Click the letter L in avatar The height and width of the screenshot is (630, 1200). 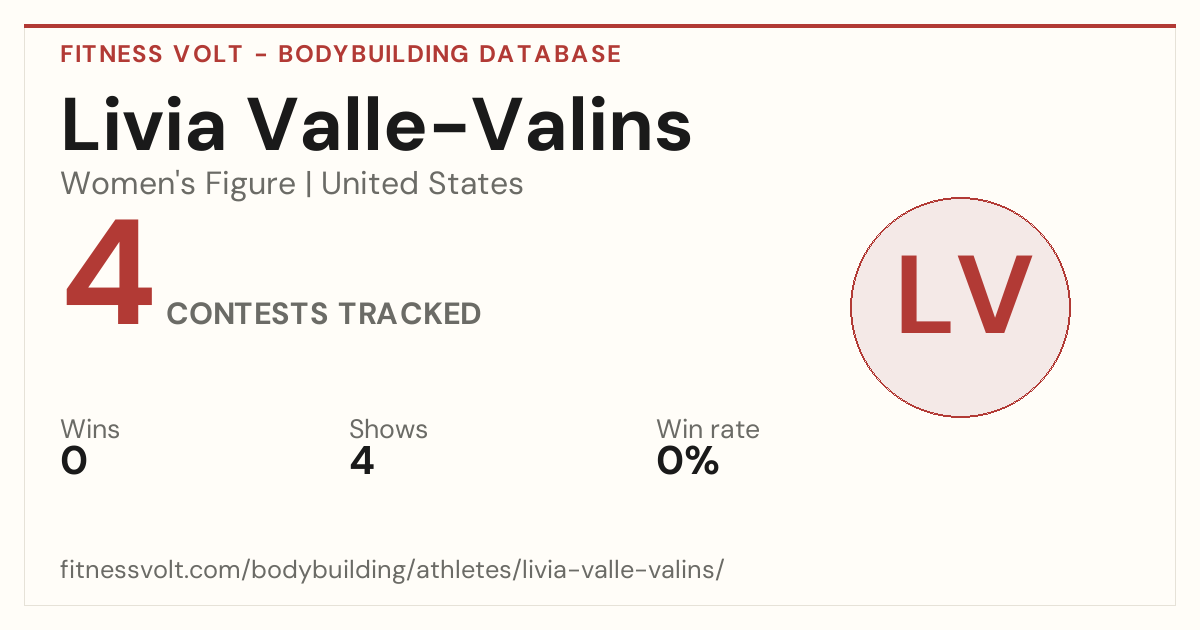[924, 295]
